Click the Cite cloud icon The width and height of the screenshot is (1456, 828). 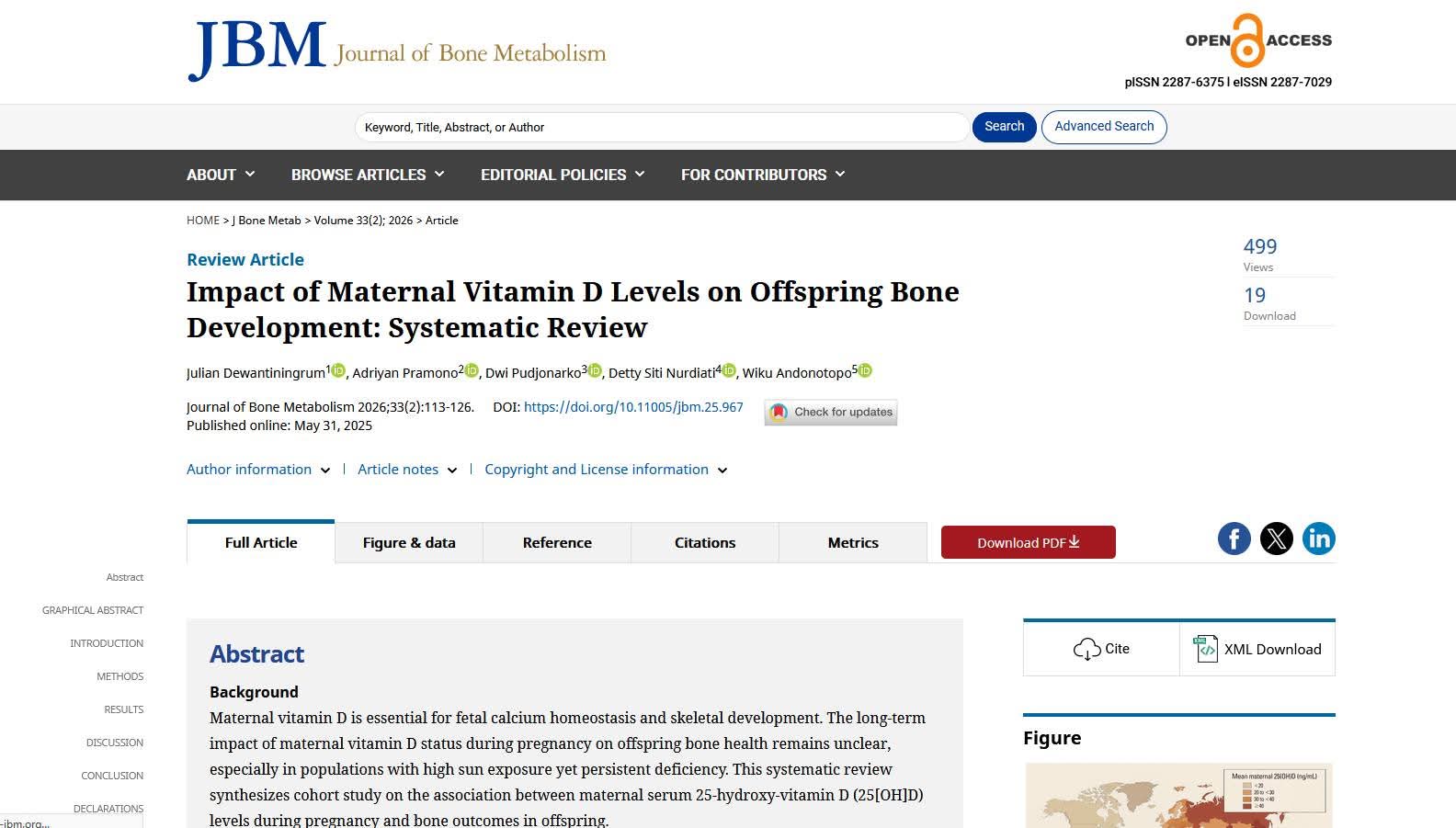(x=1086, y=649)
